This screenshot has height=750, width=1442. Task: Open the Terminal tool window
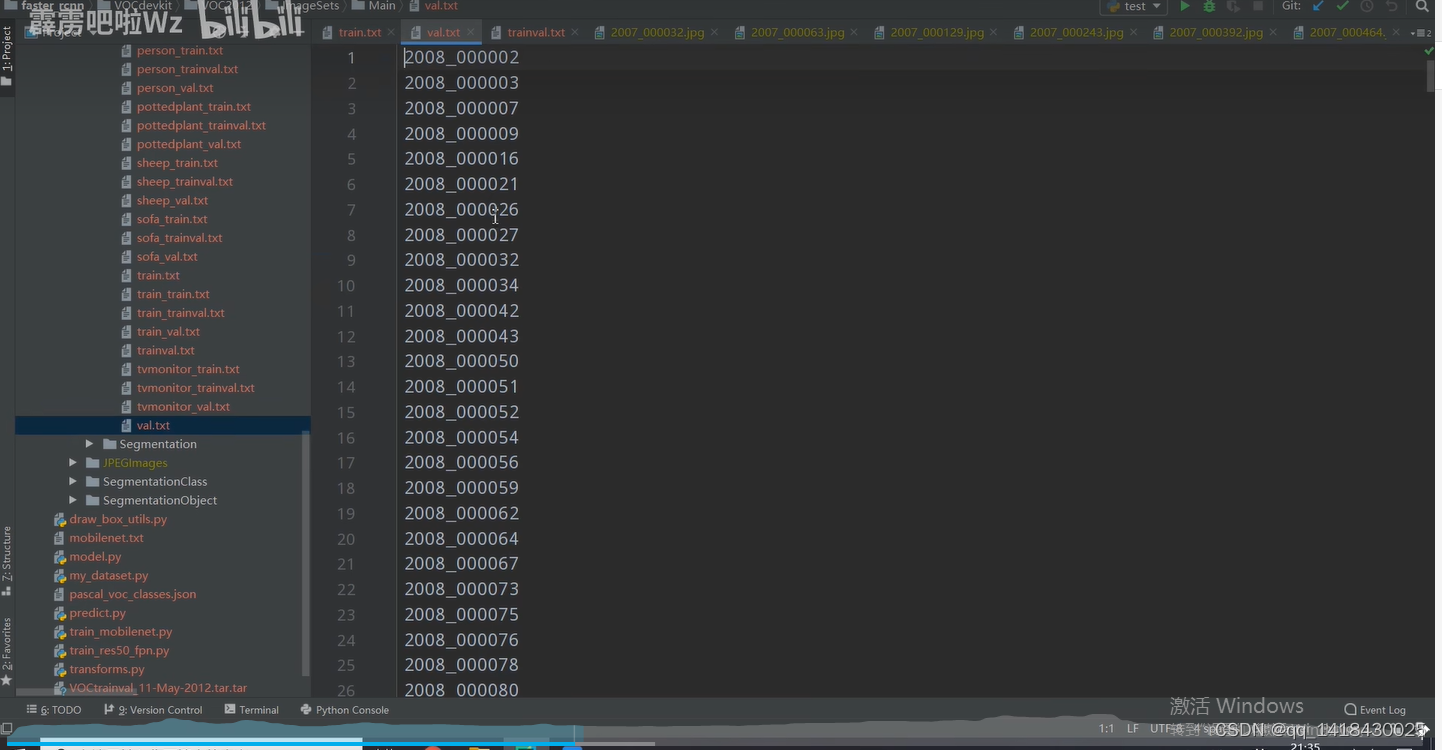[252, 710]
